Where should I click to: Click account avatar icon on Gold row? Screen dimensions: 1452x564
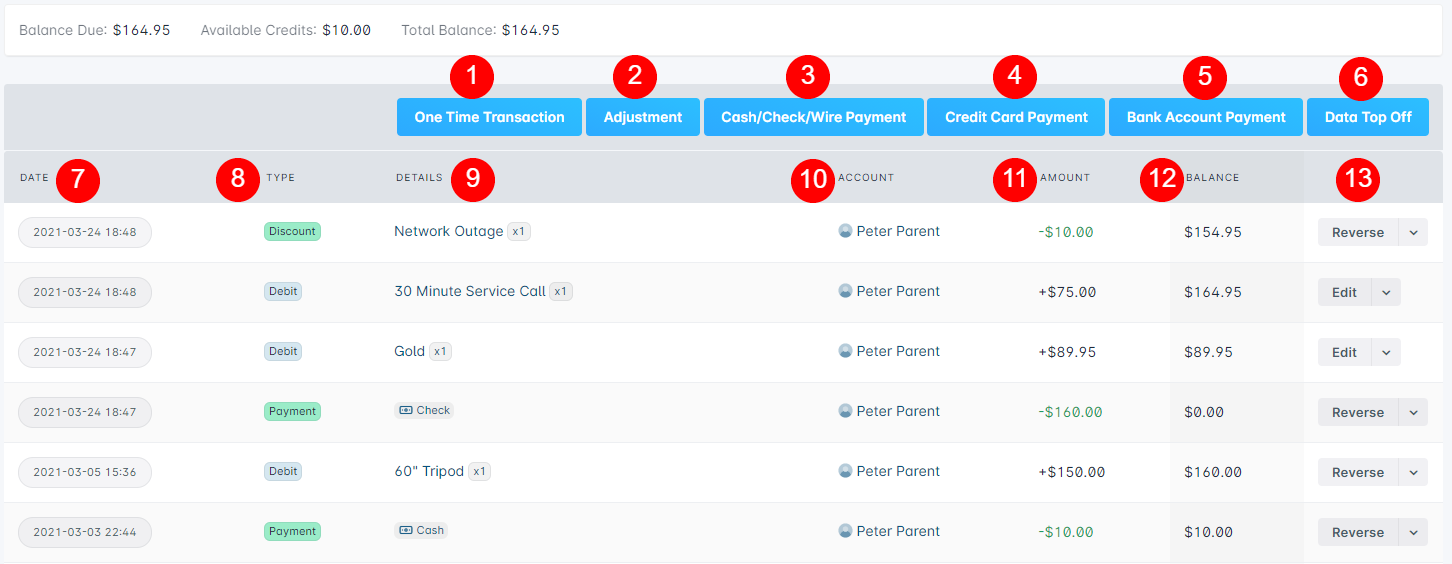845,351
